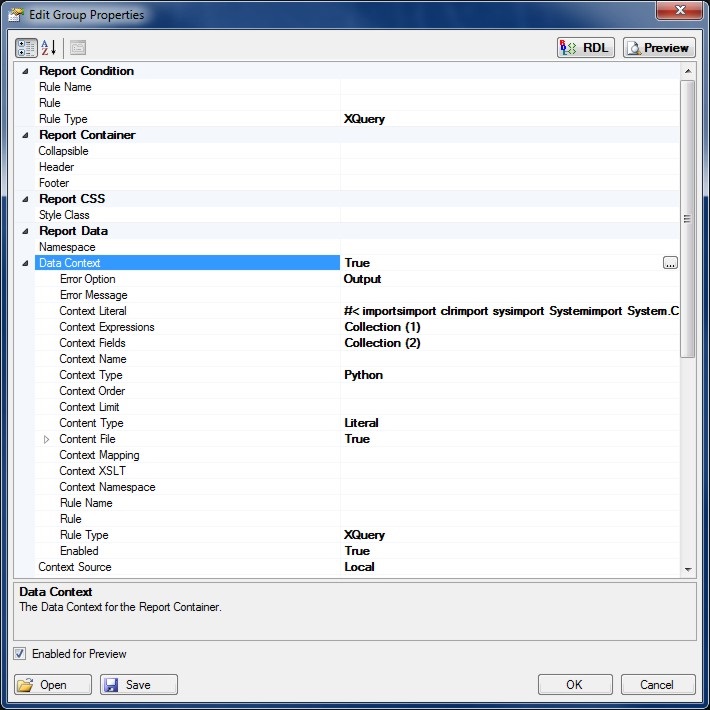
Task: Select the Context Literal value field
Action: 510,311
